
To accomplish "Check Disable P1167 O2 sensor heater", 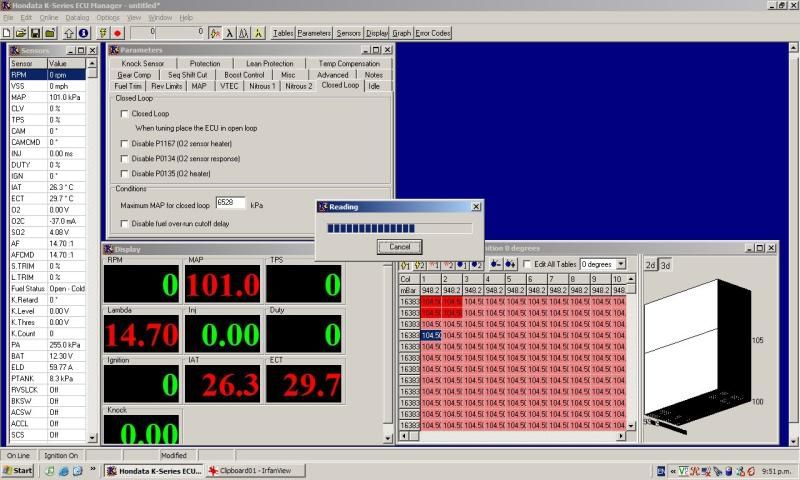I will (x=124, y=144).
